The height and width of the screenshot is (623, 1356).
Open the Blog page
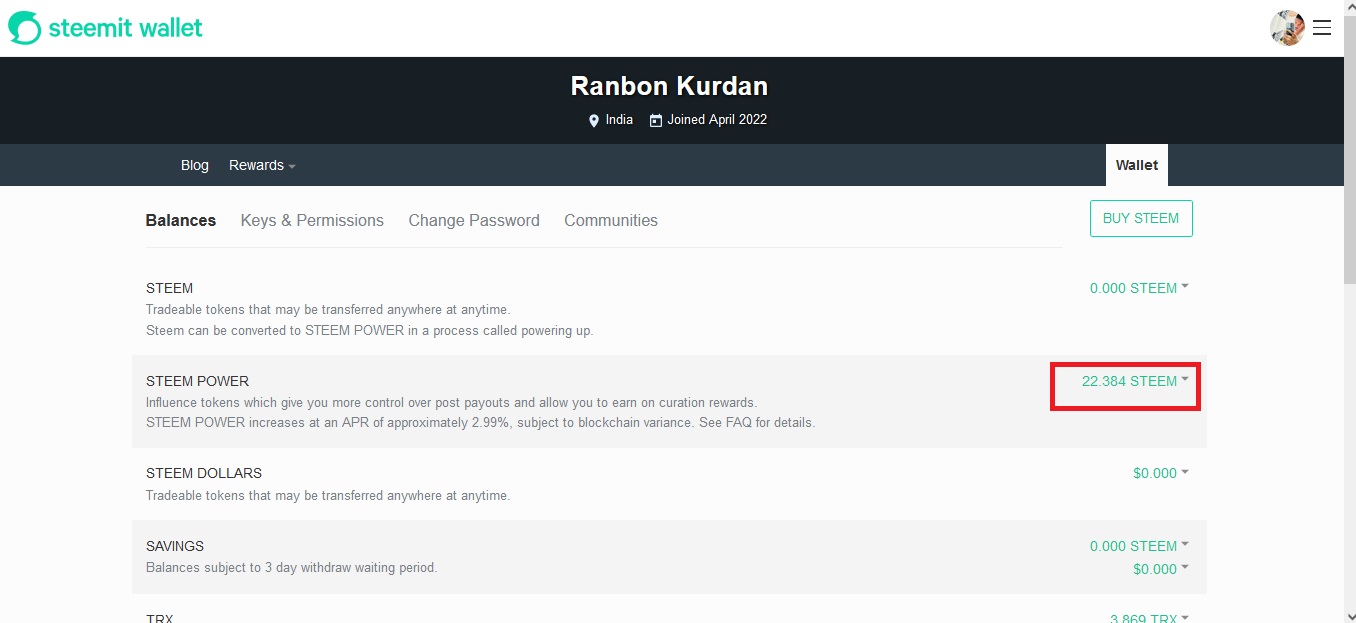[x=195, y=165]
